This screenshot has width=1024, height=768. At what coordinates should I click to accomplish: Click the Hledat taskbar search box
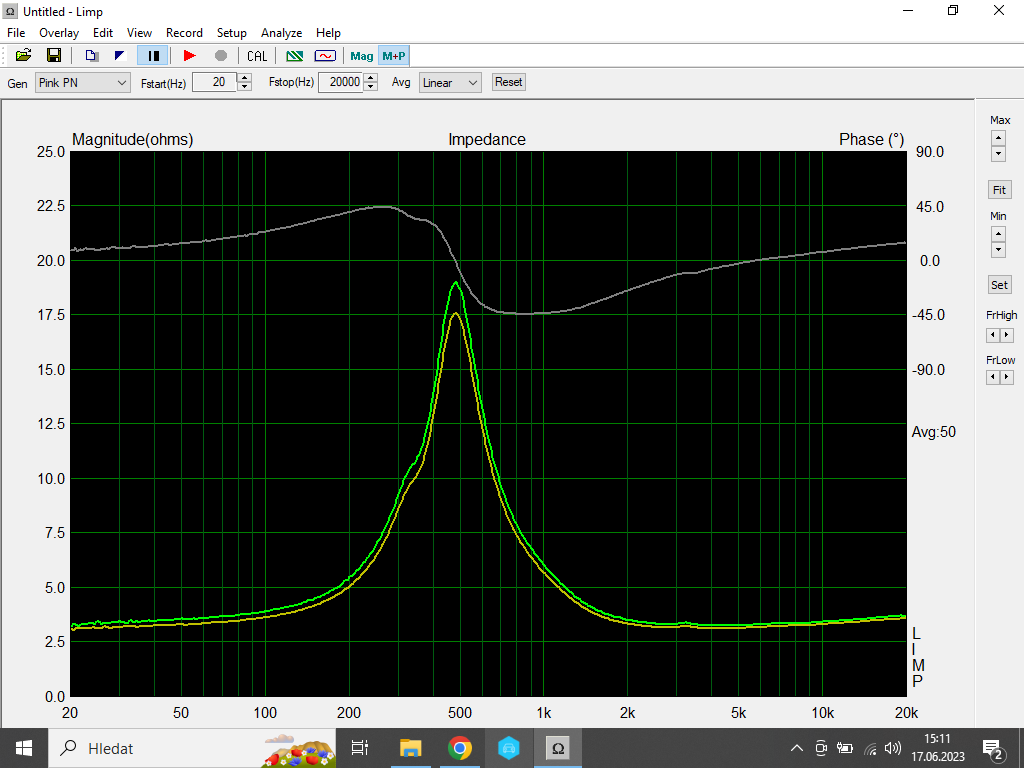click(x=192, y=748)
